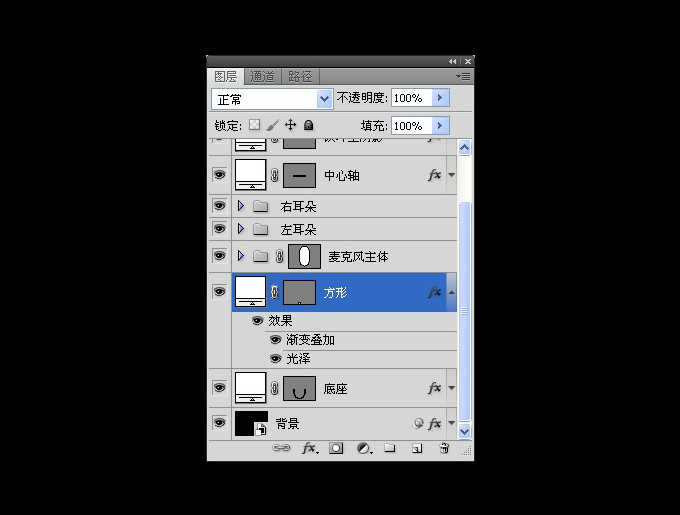Select the 方形 layer mask thumbnail
Screen dimensions: 680x515
pos(299,292)
